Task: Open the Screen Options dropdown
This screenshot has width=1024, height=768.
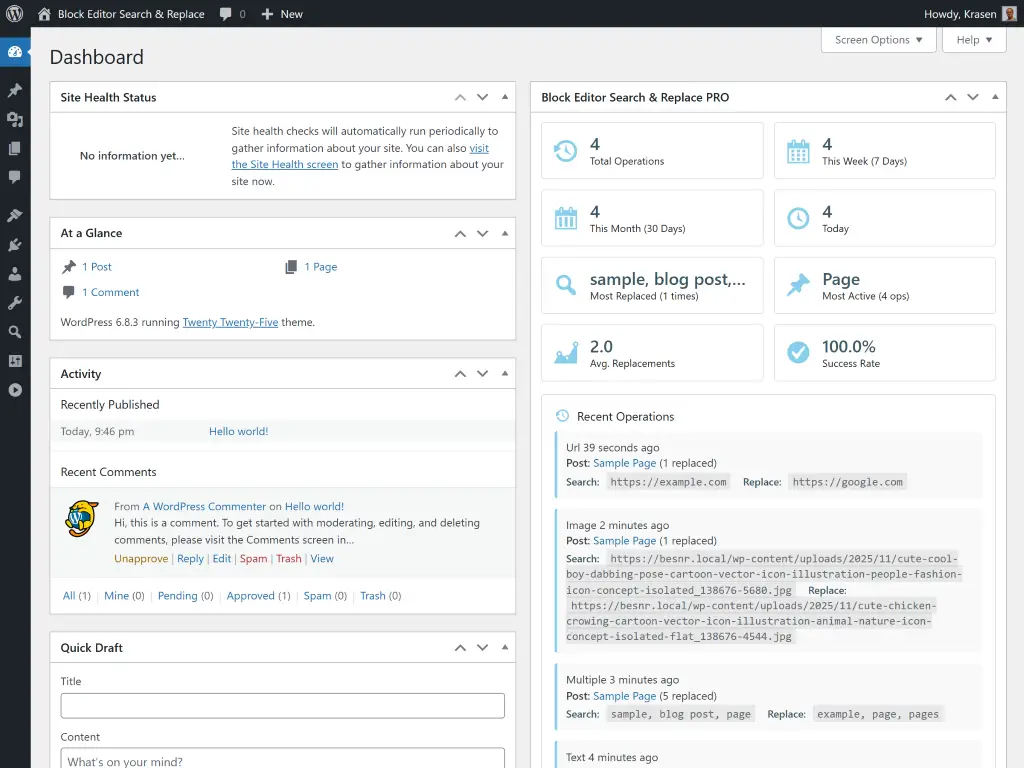Action: 878,40
